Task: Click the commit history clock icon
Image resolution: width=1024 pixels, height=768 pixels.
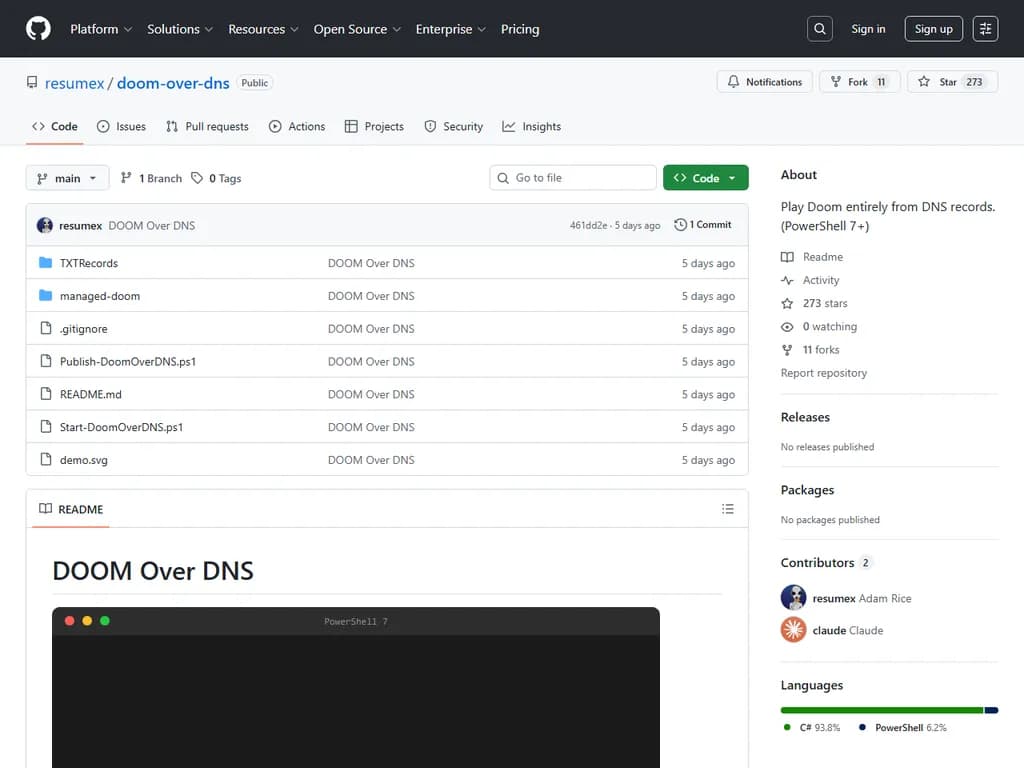Action: pyautogui.click(x=681, y=225)
